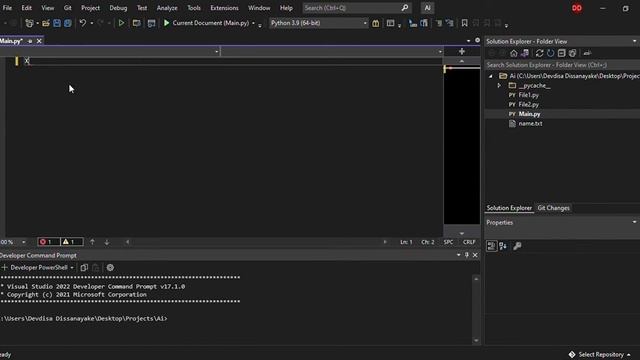The width and height of the screenshot is (640, 360).
Task: Pin the Main.py tab
Action: [x=30, y=41]
